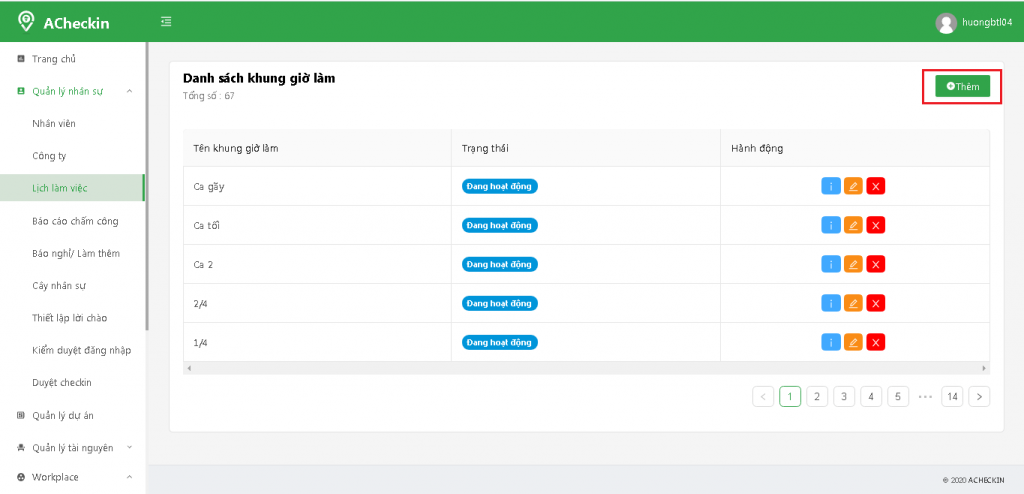Click the Quản lý nhân sự icon
The width and height of the screenshot is (1024, 494).
pyautogui.click(x=20, y=91)
